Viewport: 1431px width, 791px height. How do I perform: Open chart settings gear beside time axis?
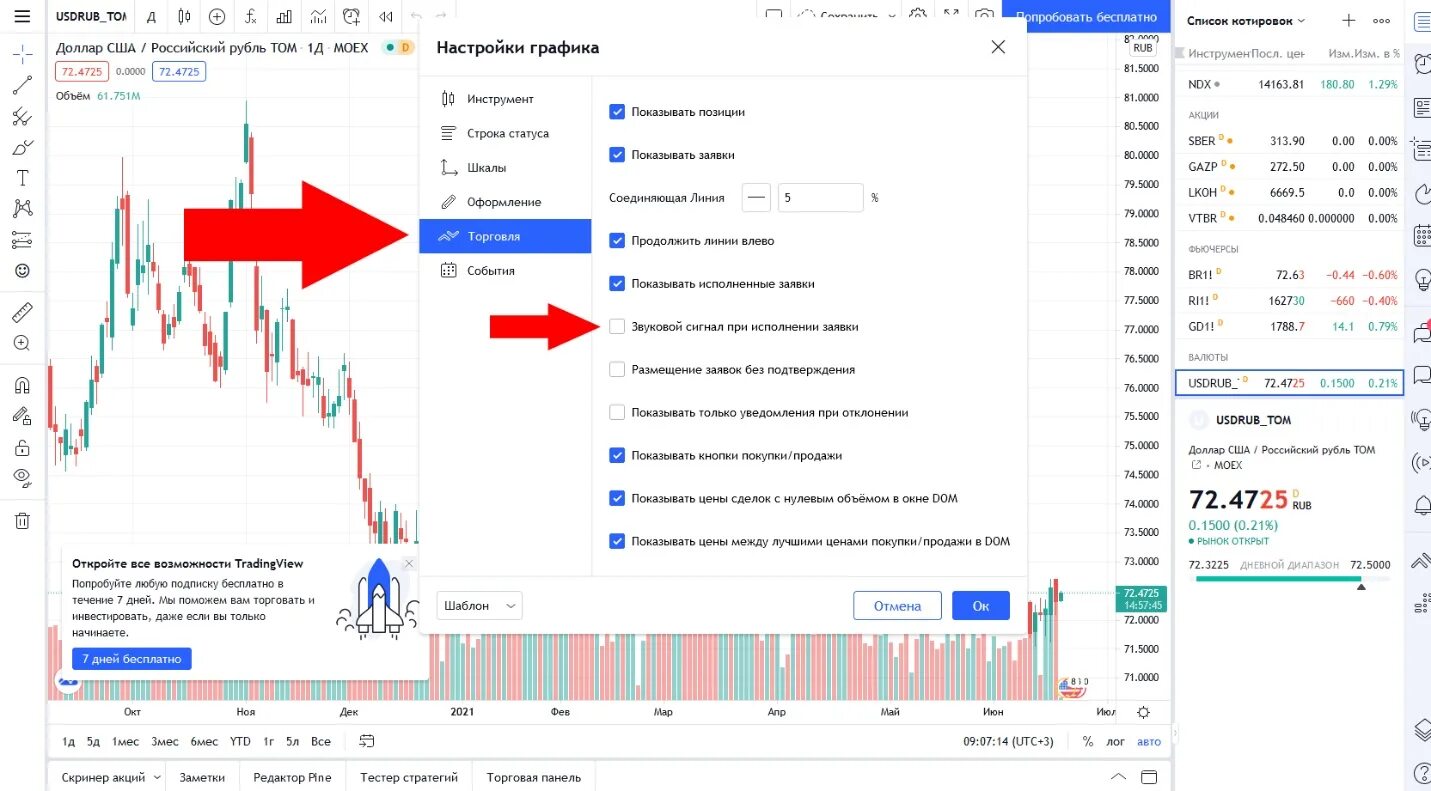click(x=1143, y=712)
